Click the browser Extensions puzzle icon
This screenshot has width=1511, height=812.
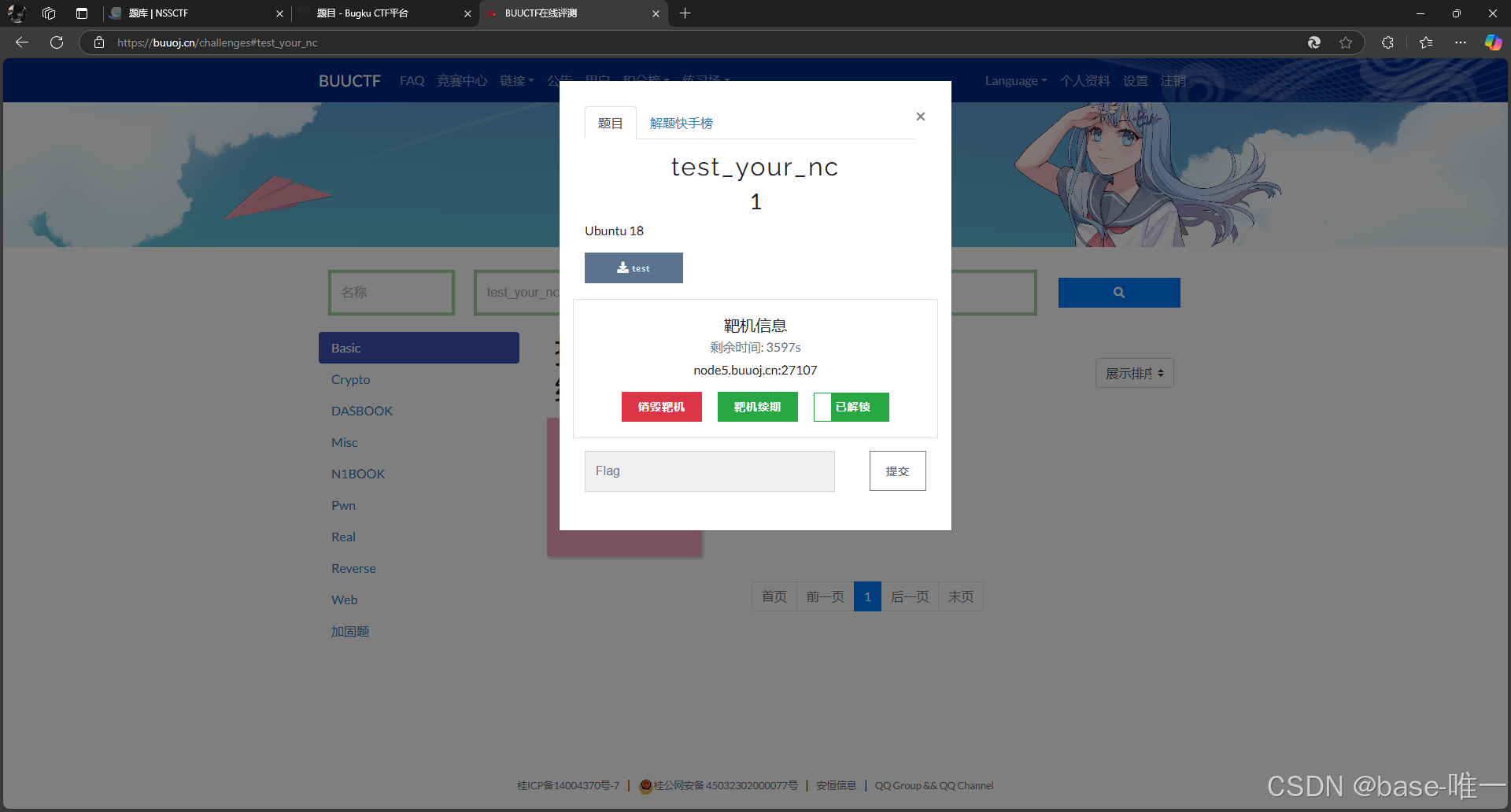pos(1387,42)
